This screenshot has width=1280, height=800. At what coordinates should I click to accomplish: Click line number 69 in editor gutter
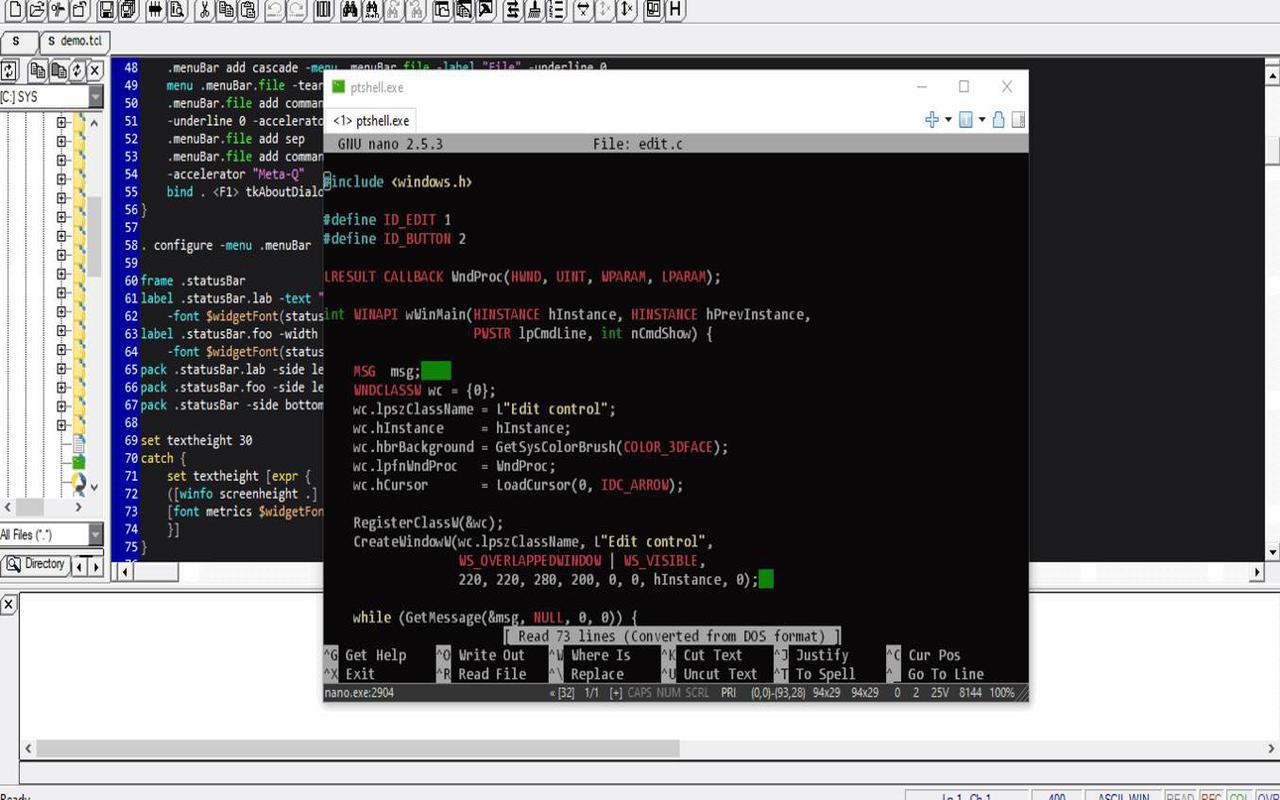click(x=131, y=440)
